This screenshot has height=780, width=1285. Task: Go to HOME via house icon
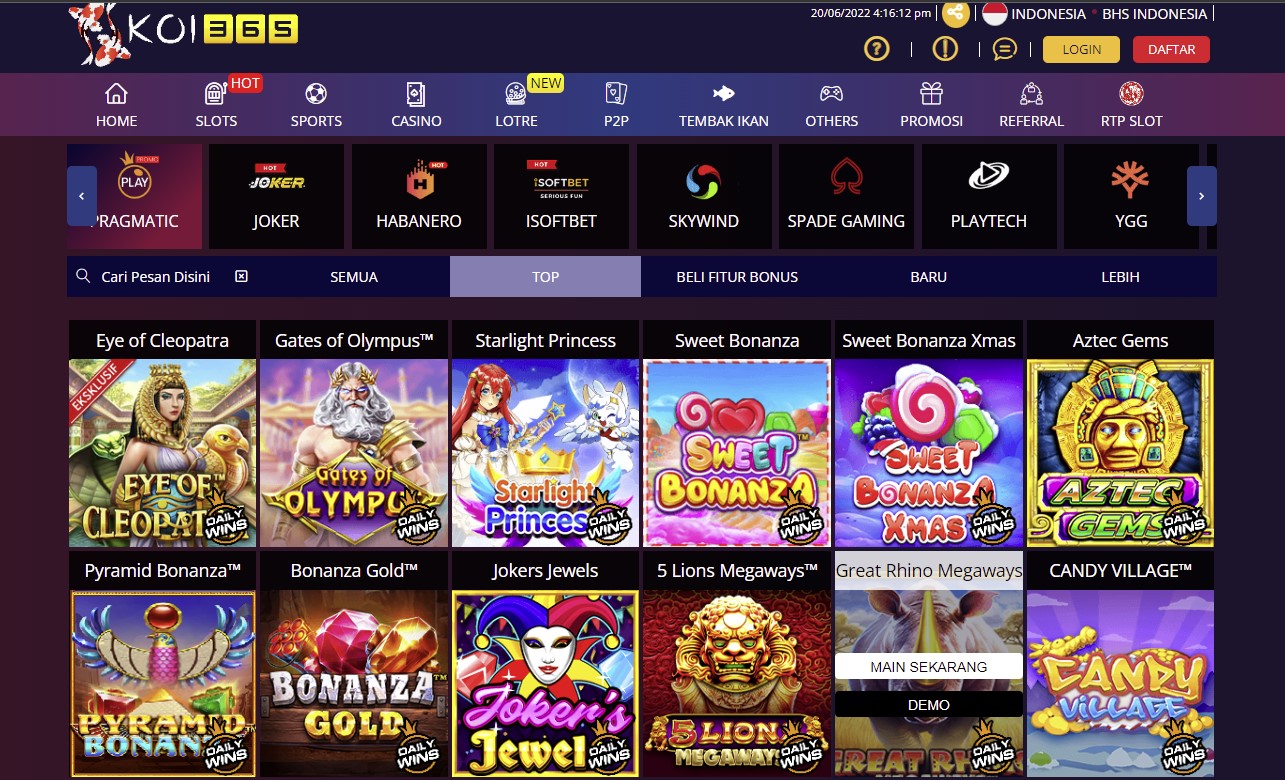point(116,94)
